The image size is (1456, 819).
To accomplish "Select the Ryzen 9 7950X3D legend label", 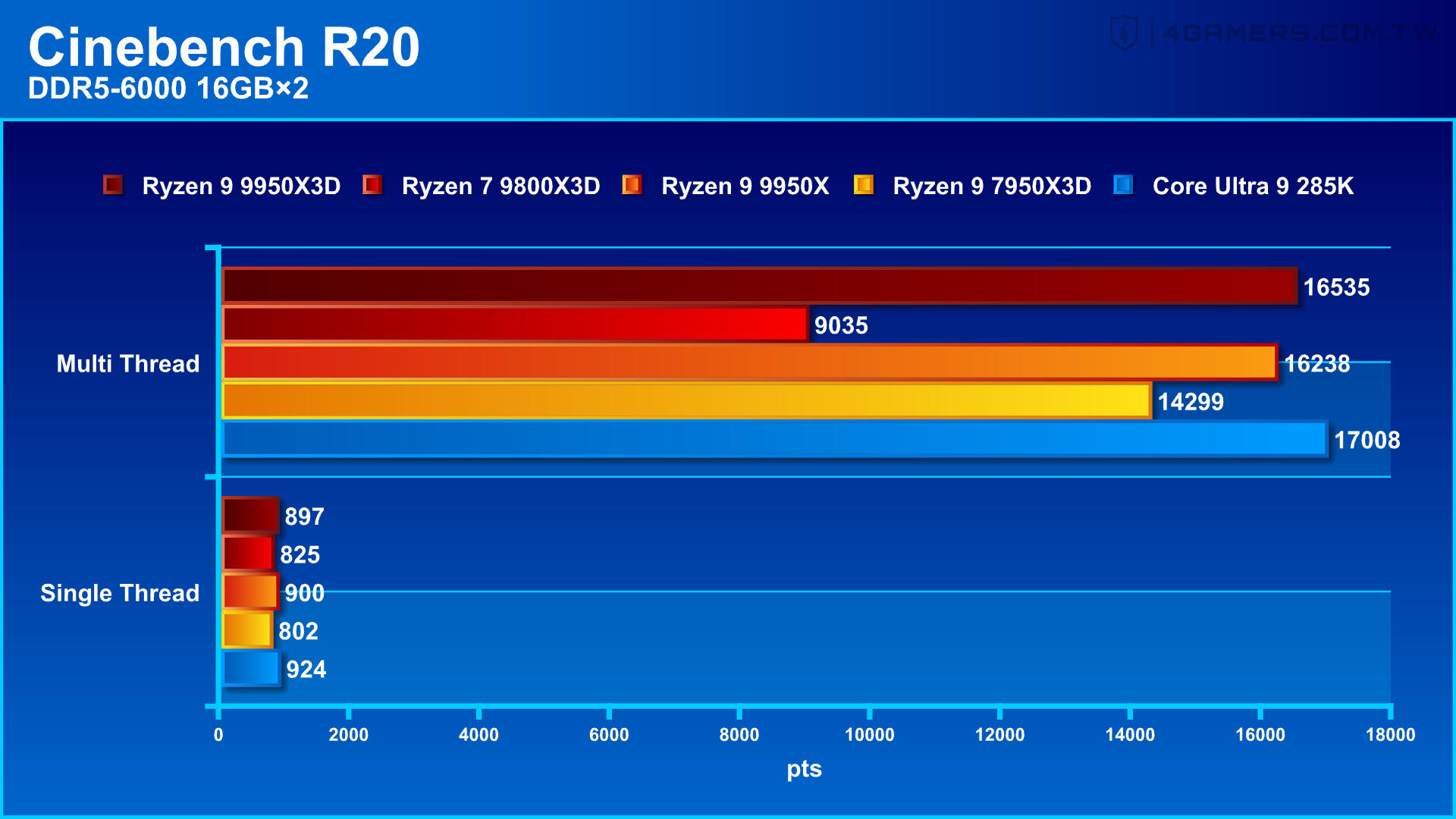I will pos(992,186).
